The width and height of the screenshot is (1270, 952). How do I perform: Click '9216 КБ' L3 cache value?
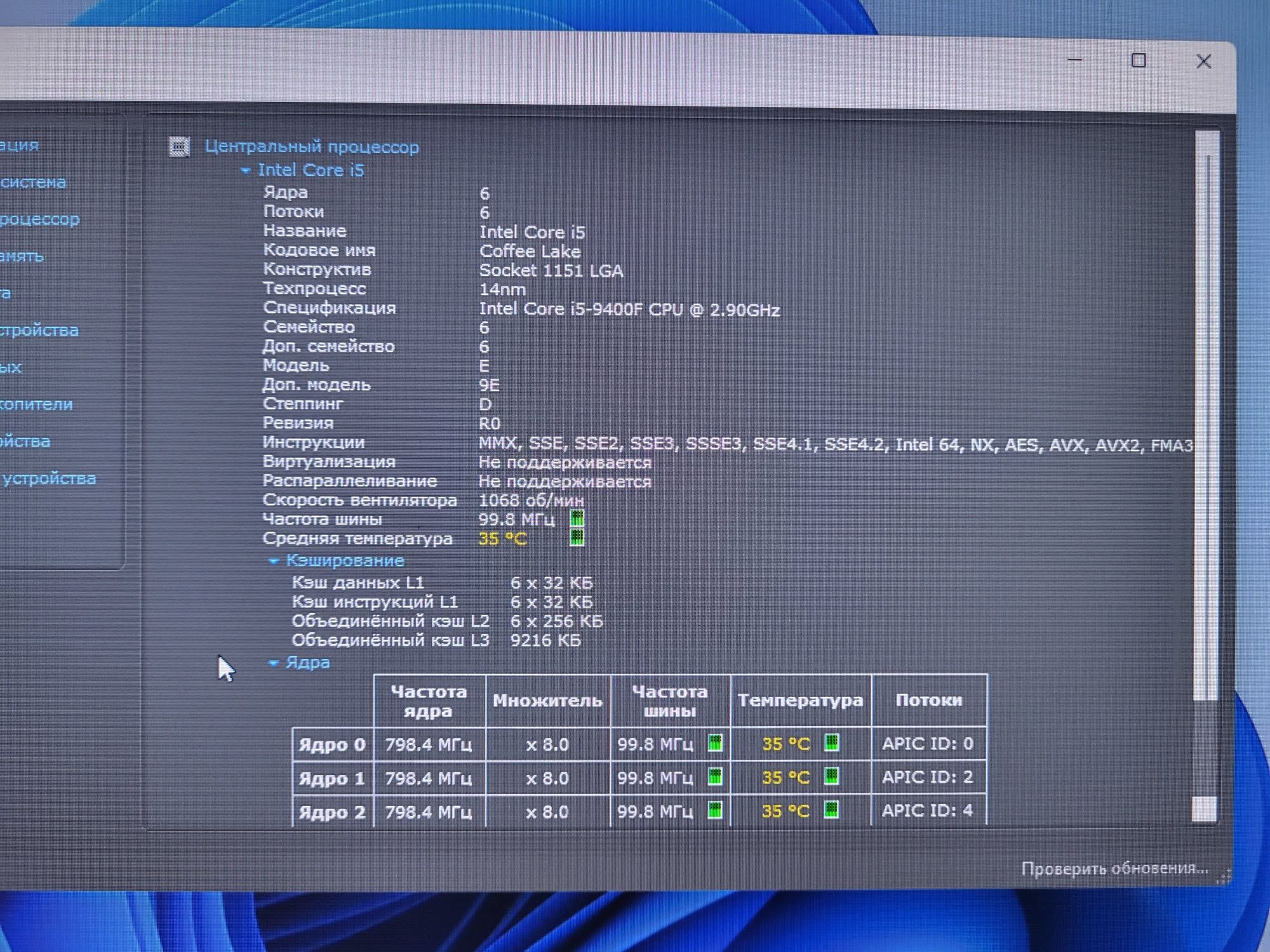coord(545,640)
